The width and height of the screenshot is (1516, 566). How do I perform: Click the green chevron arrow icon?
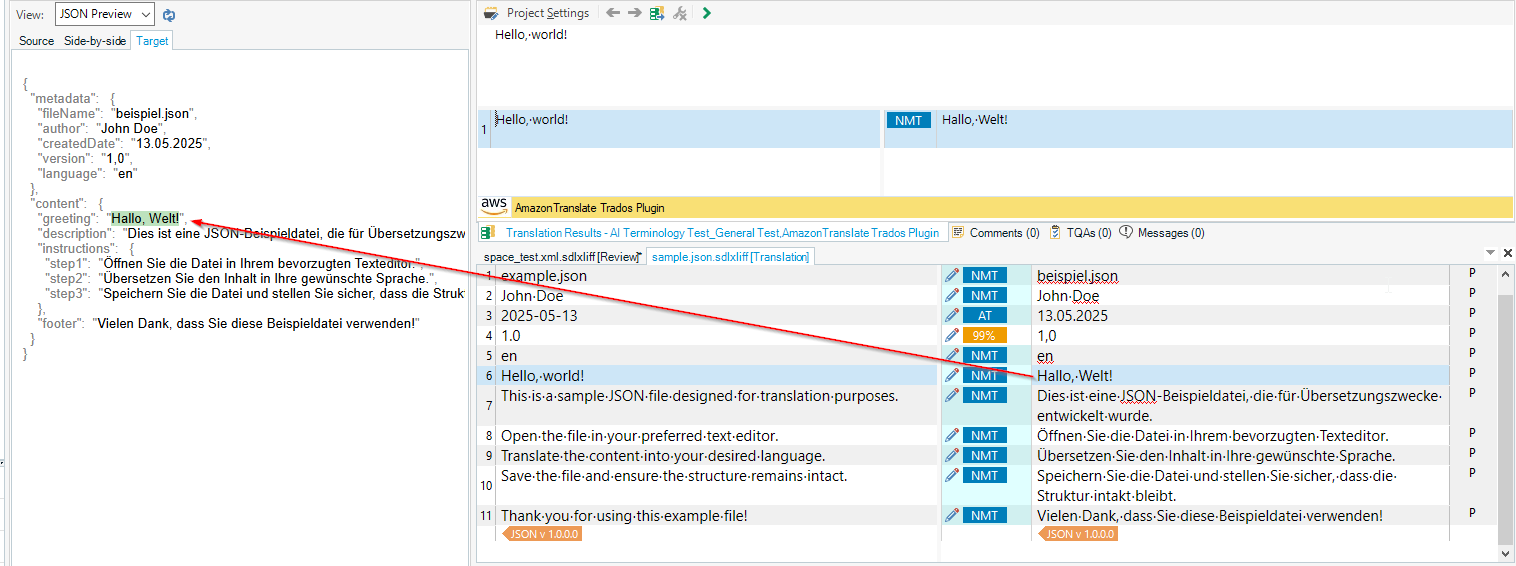click(707, 13)
